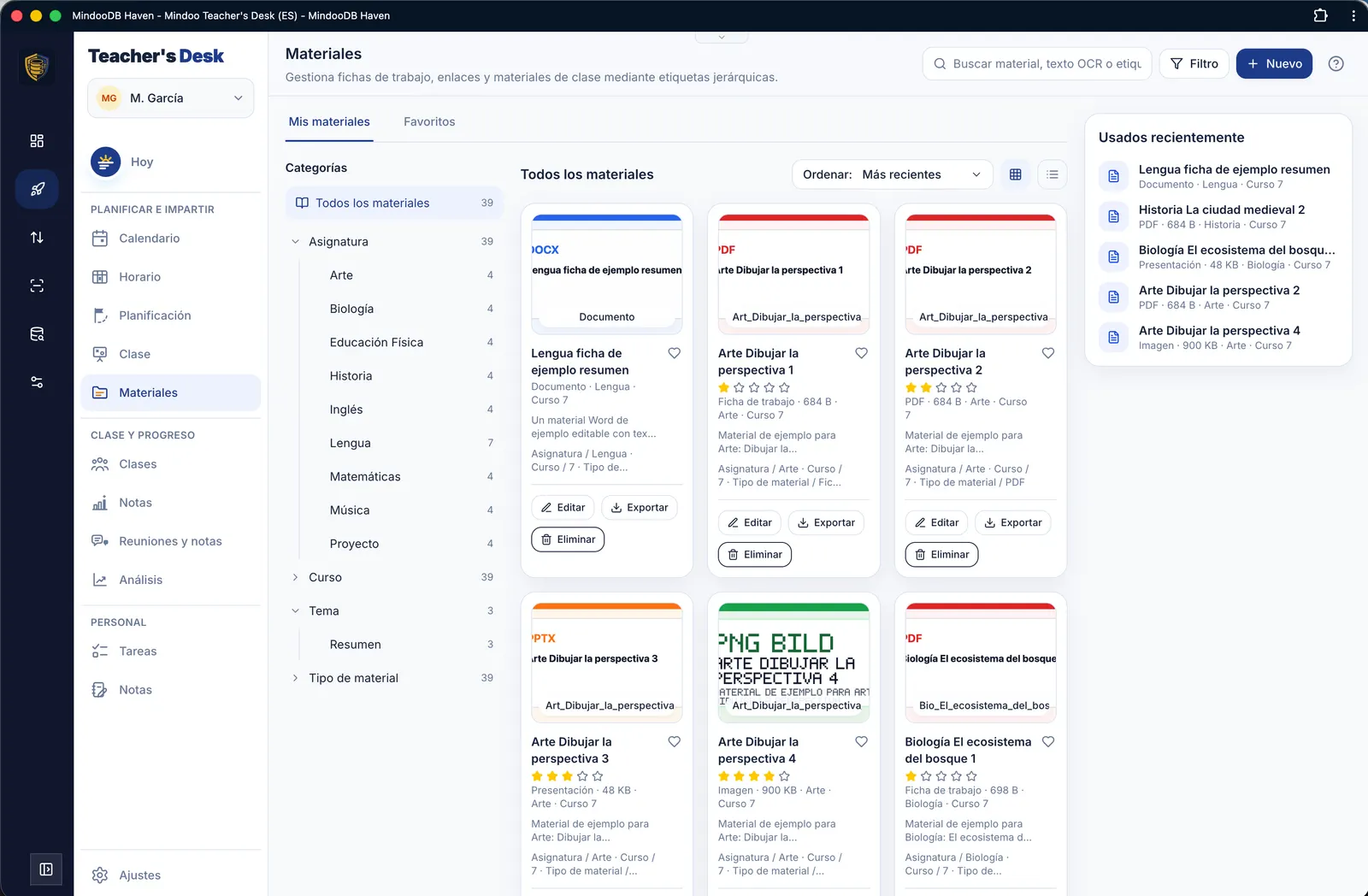Click the document icon beside Arte Dibujar la perspectiva 4 in recents
Image resolution: width=1368 pixels, height=896 pixels.
click(x=1113, y=337)
